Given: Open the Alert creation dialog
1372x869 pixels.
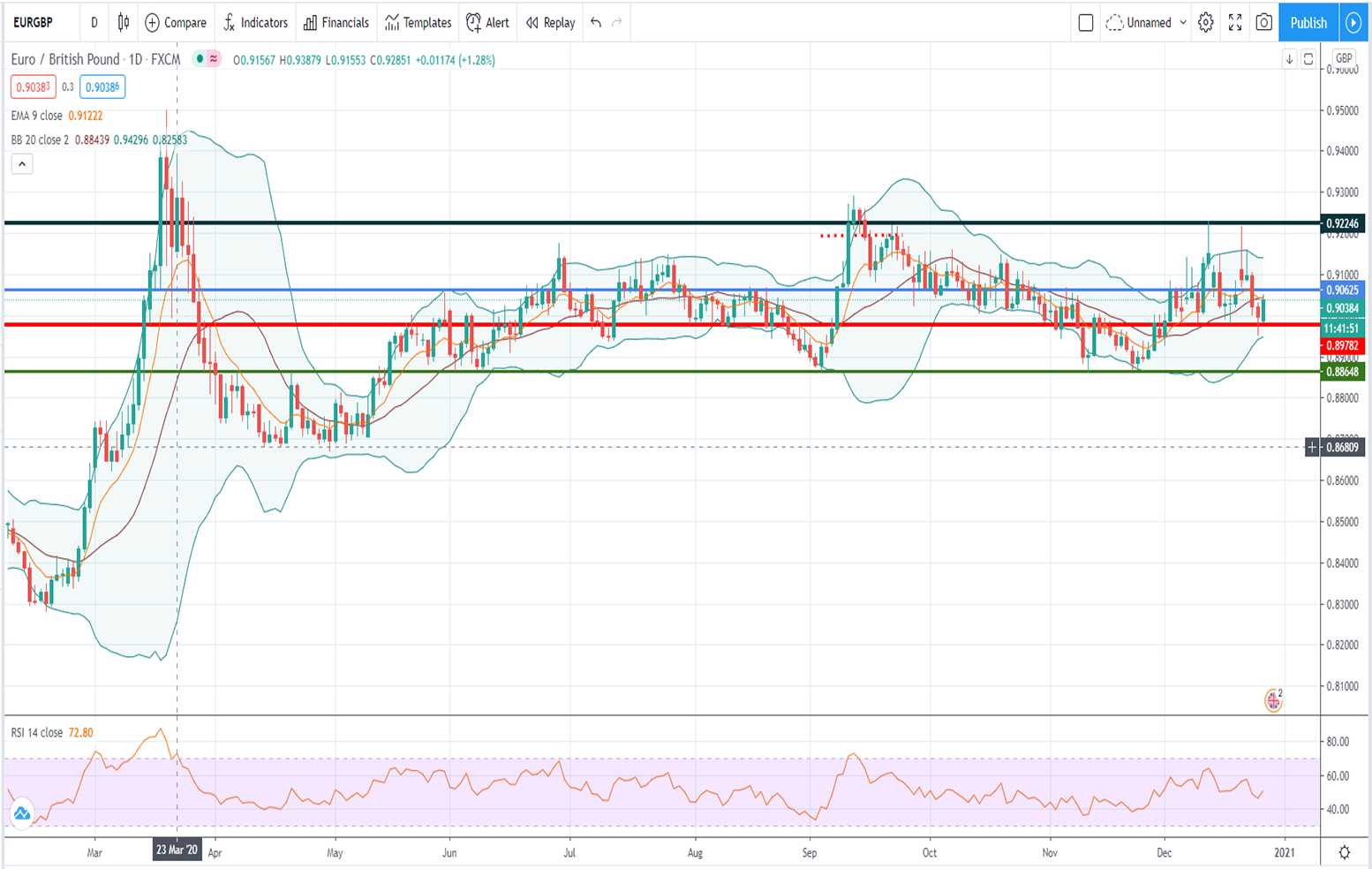Looking at the screenshot, I should (487, 23).
